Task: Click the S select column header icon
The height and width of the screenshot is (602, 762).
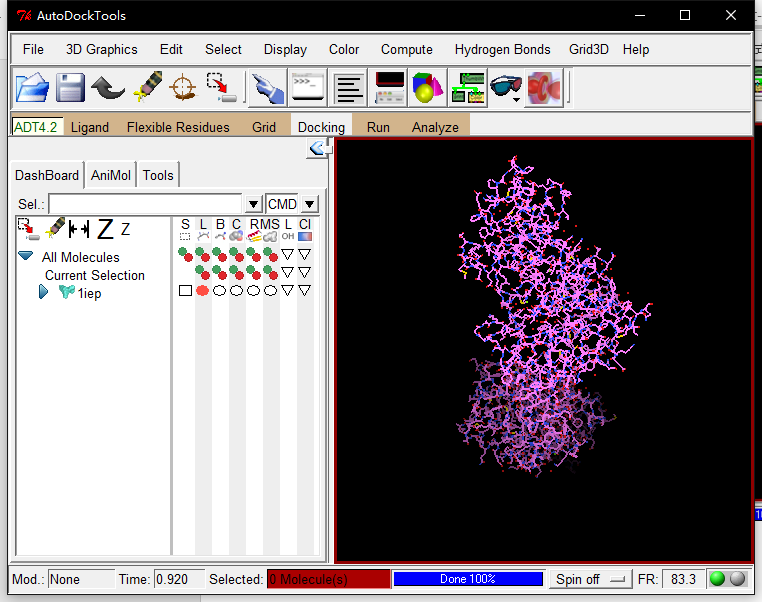Action: point(185,230)
